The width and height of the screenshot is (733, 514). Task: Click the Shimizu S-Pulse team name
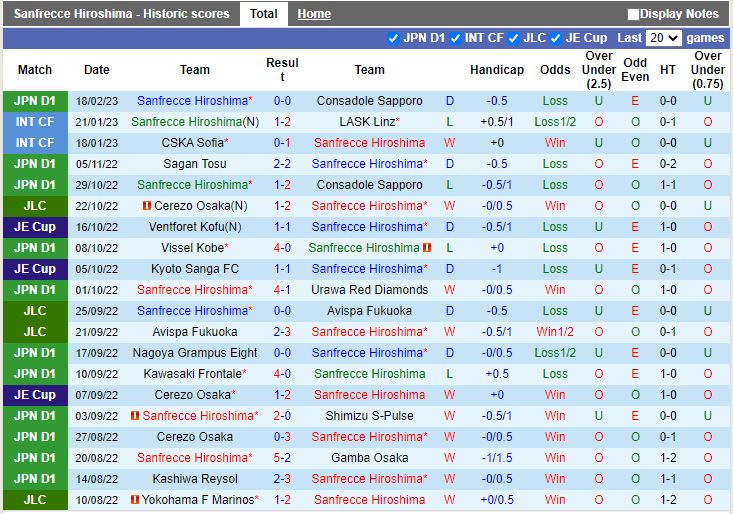tap(369, 415)
